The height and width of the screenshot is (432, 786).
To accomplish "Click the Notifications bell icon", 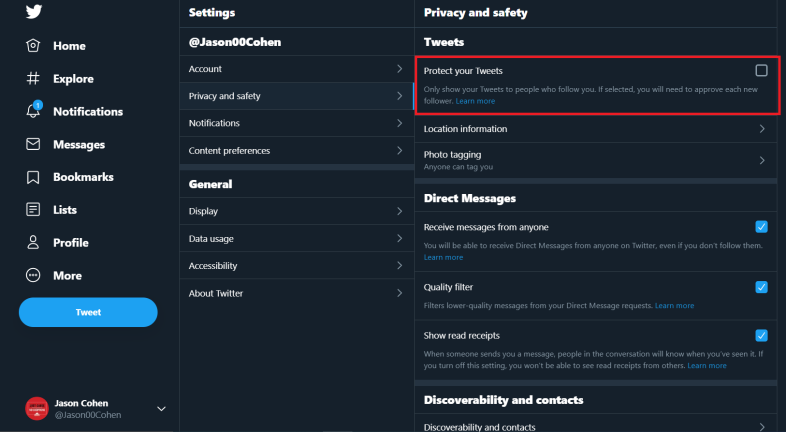I will 33,111.
